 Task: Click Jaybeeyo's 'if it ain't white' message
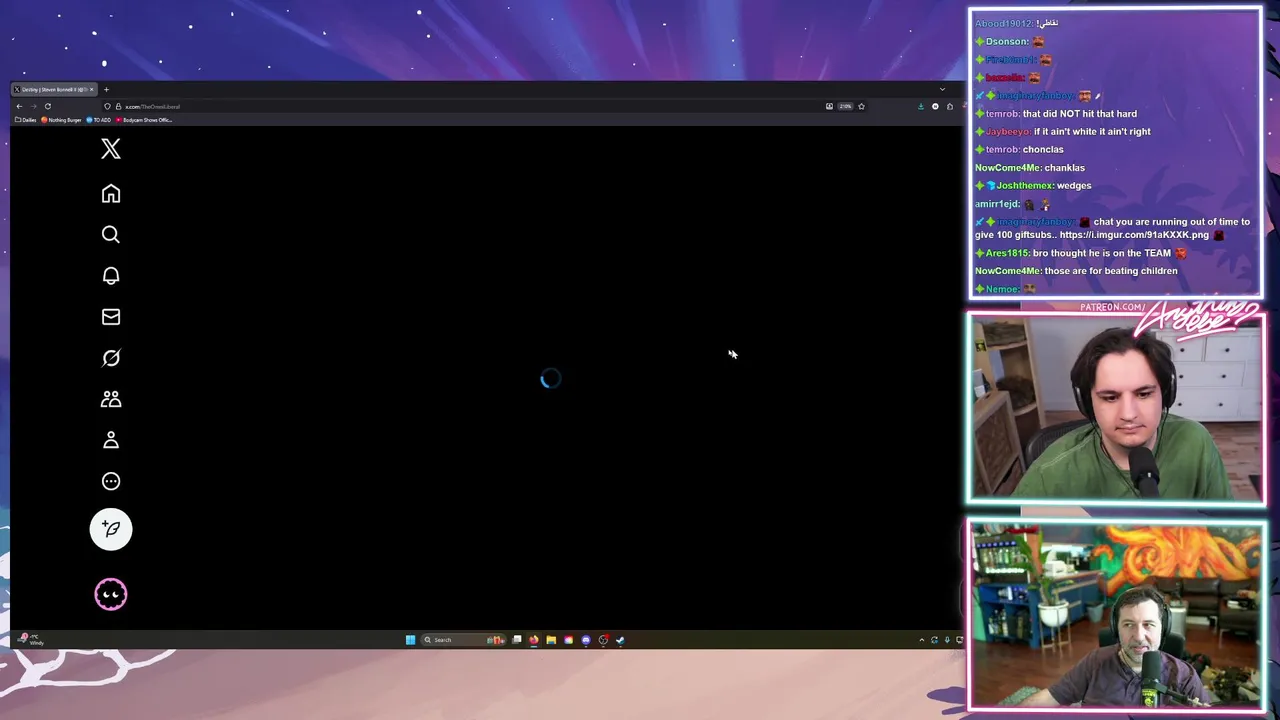(x=1092, y=131)
